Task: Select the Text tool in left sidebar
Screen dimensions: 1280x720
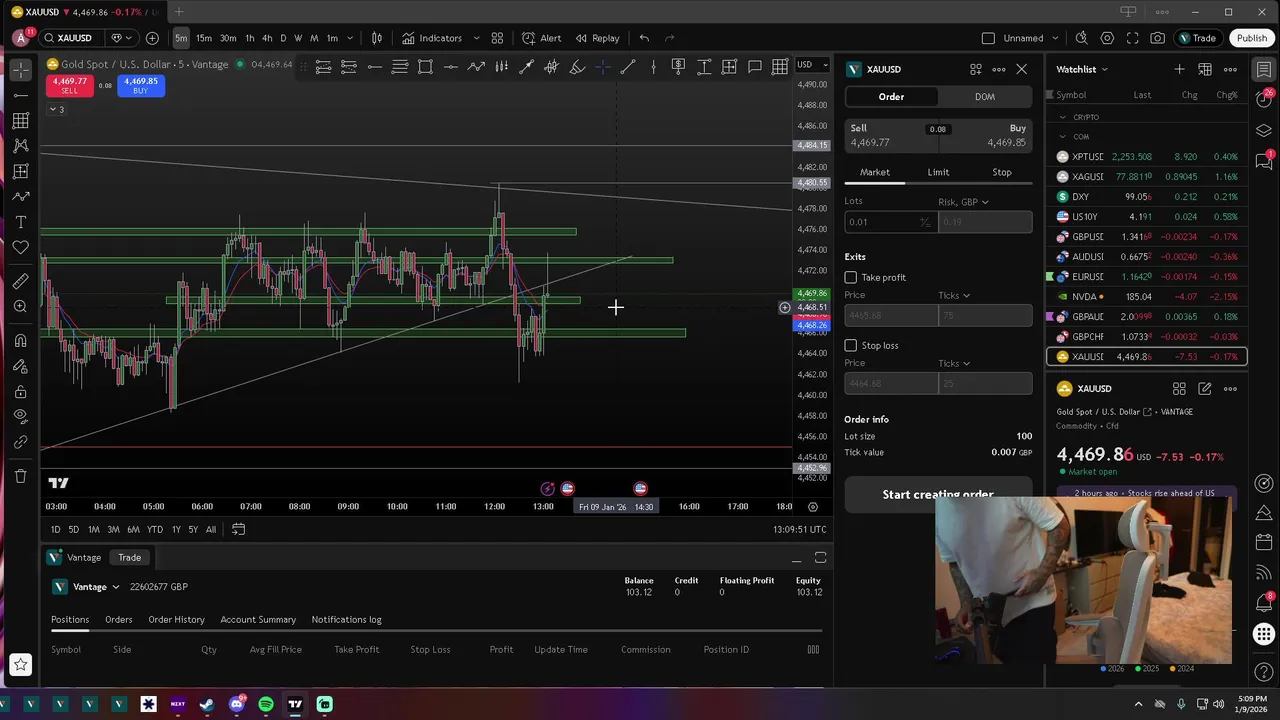Action: tap(20, 222)
